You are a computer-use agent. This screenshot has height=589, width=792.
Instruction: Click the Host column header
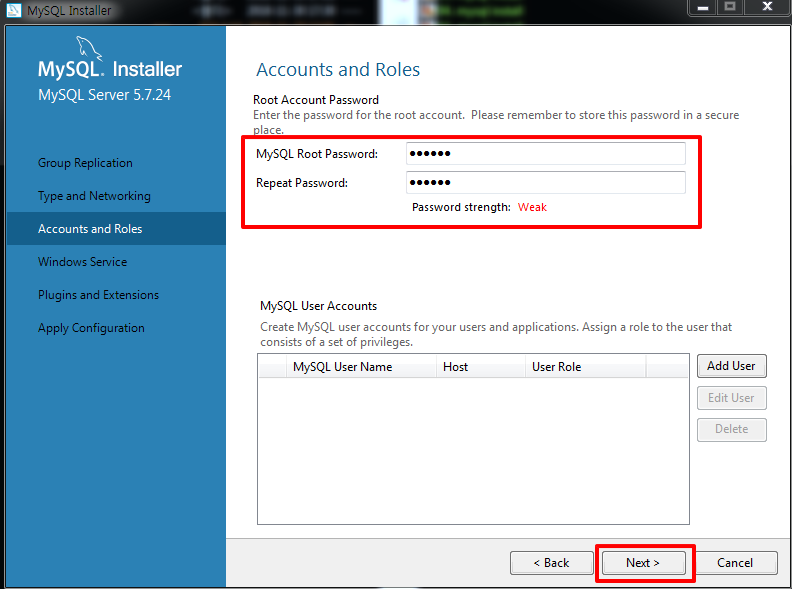480,367
